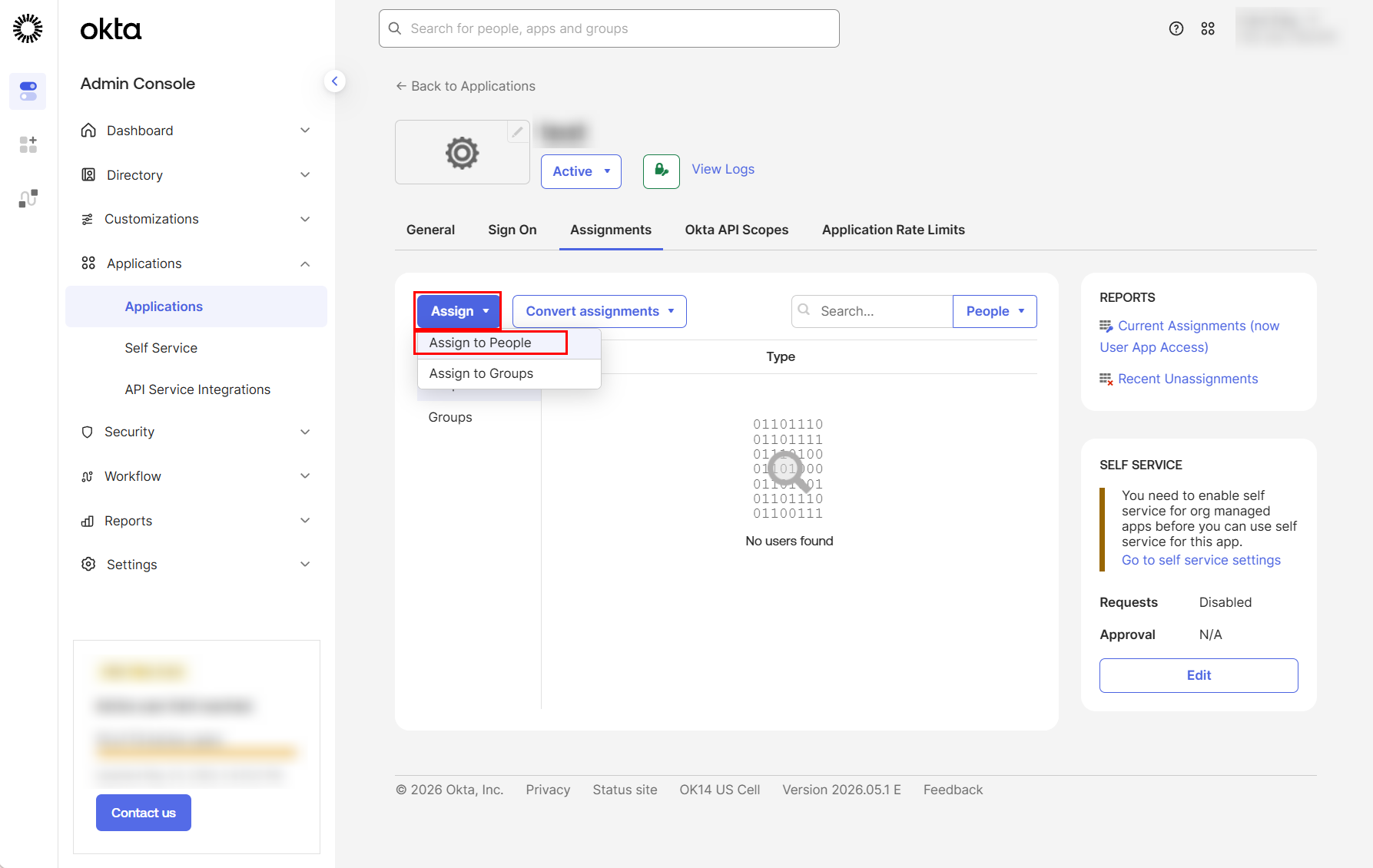This screenshot has width=1373, height=868.
Task: Click the Security shield icon
Action: [88, 432]
